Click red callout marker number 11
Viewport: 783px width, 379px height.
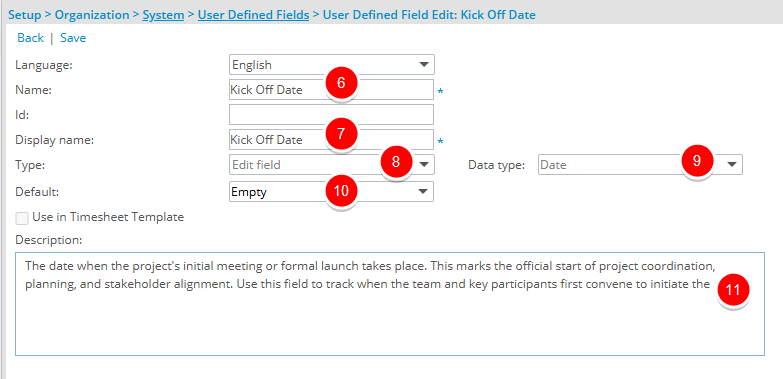coord(733,291)
